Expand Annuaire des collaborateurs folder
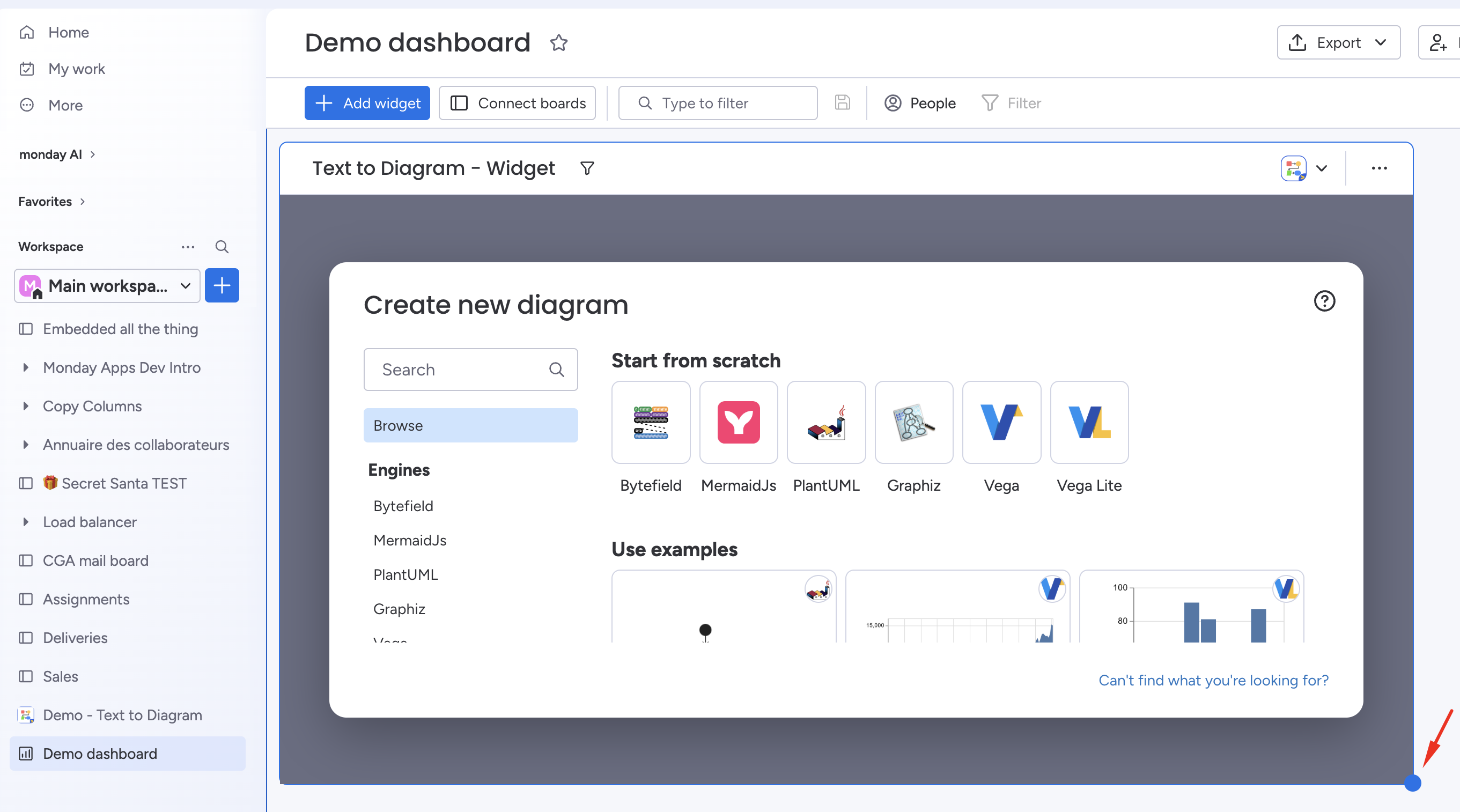This screenshot has width=1460, height=812. pos(26,445)
